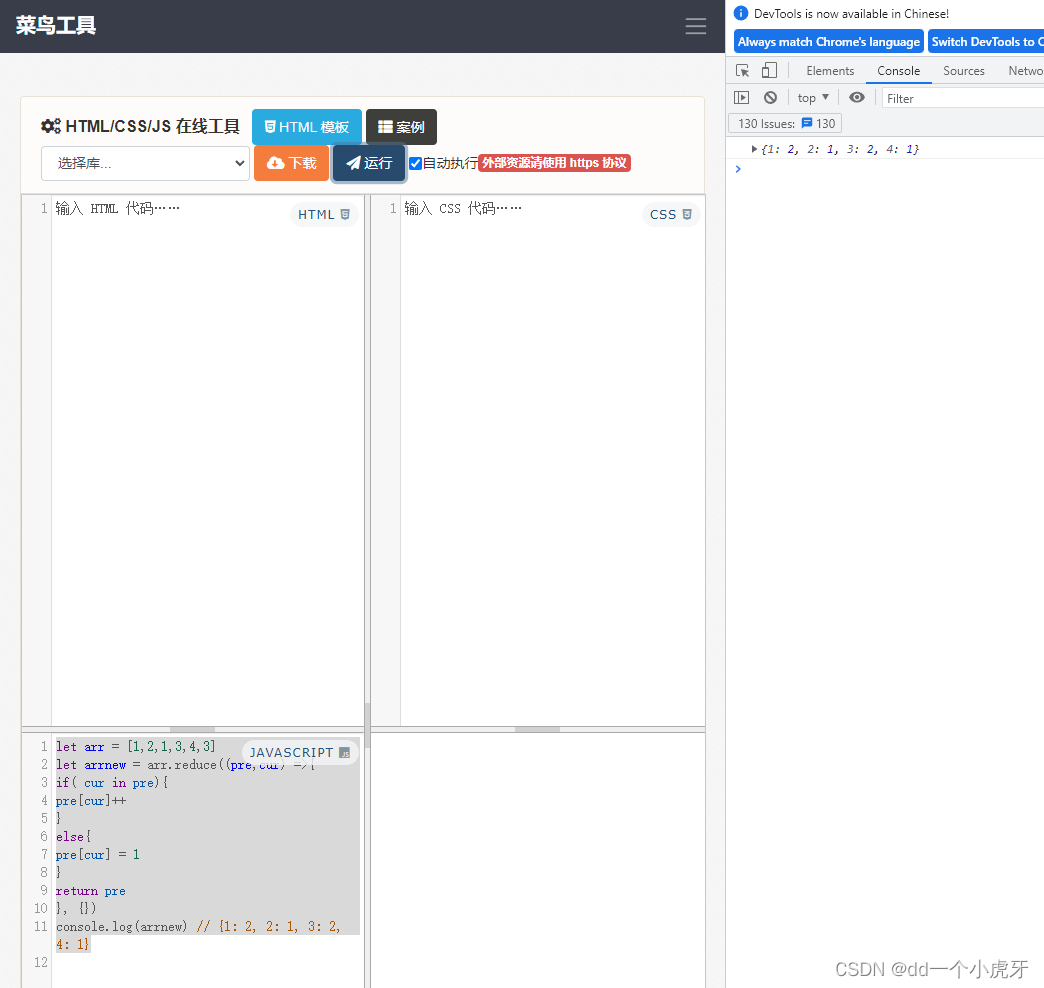1044x988 pixels.
Task: Switch to the Elements tab
Action: pyautogui.click(x=830, y=71)
